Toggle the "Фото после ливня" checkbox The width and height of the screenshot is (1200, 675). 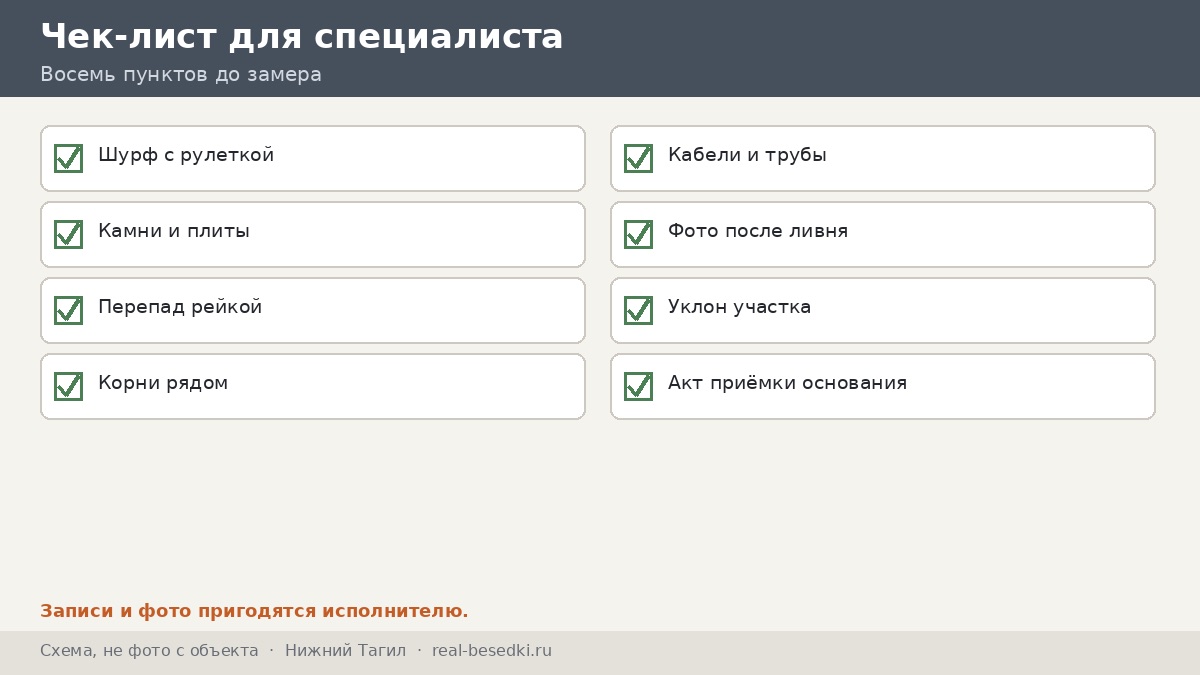638,234
